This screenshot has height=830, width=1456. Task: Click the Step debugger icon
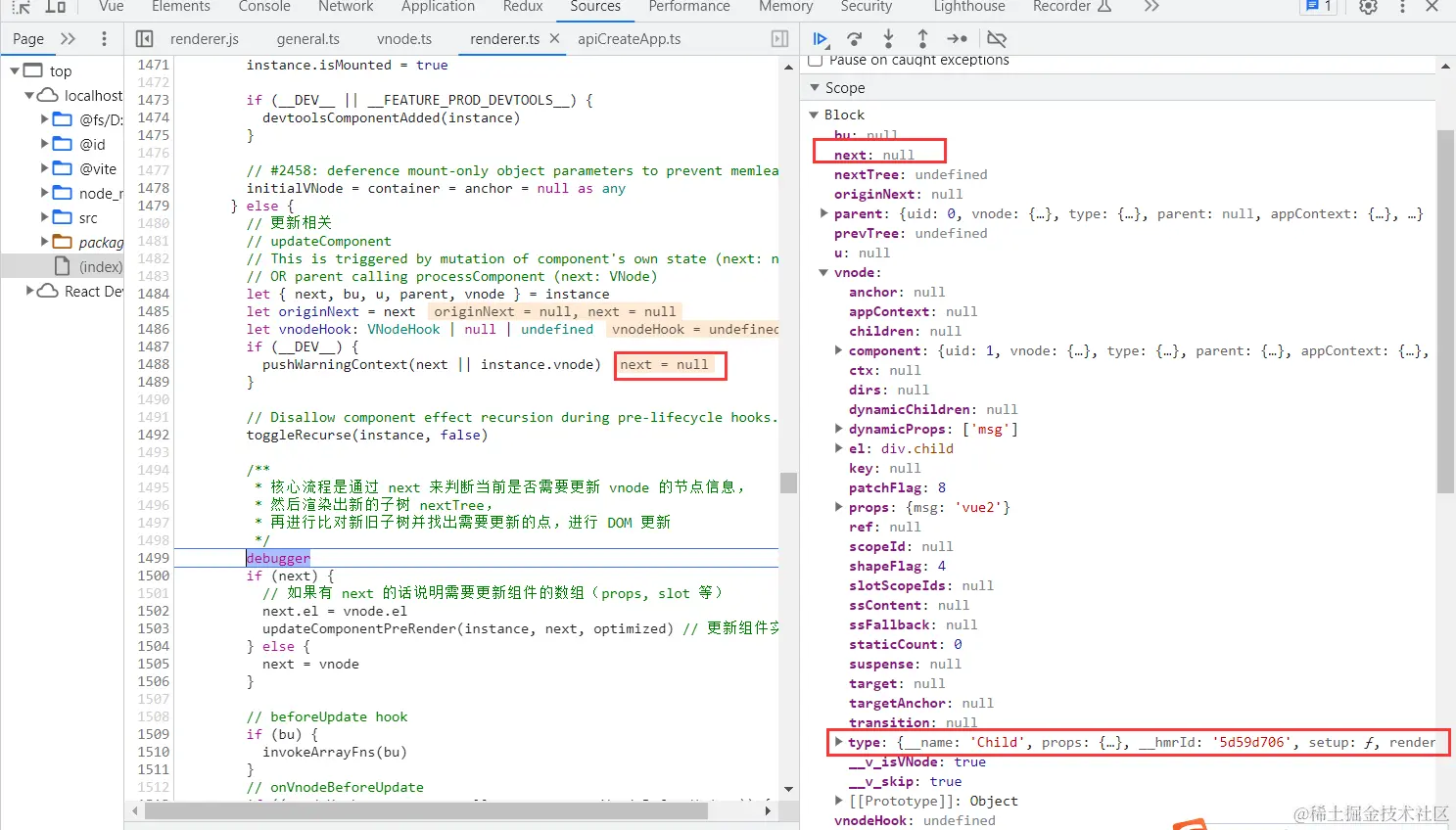tap(957, 39)
